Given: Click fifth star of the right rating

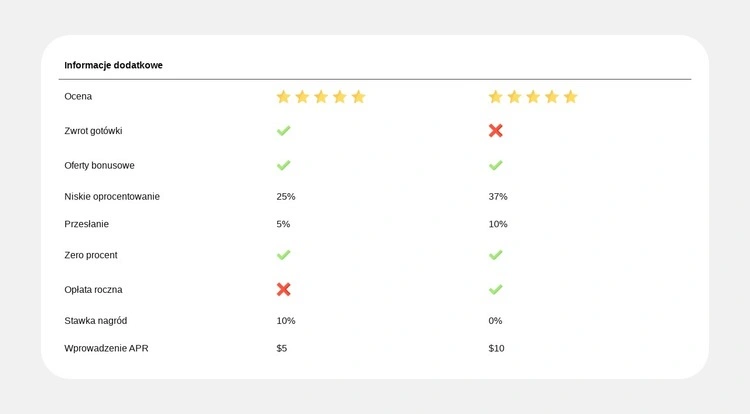Looking at the screenshot, I should coord(571,97).
